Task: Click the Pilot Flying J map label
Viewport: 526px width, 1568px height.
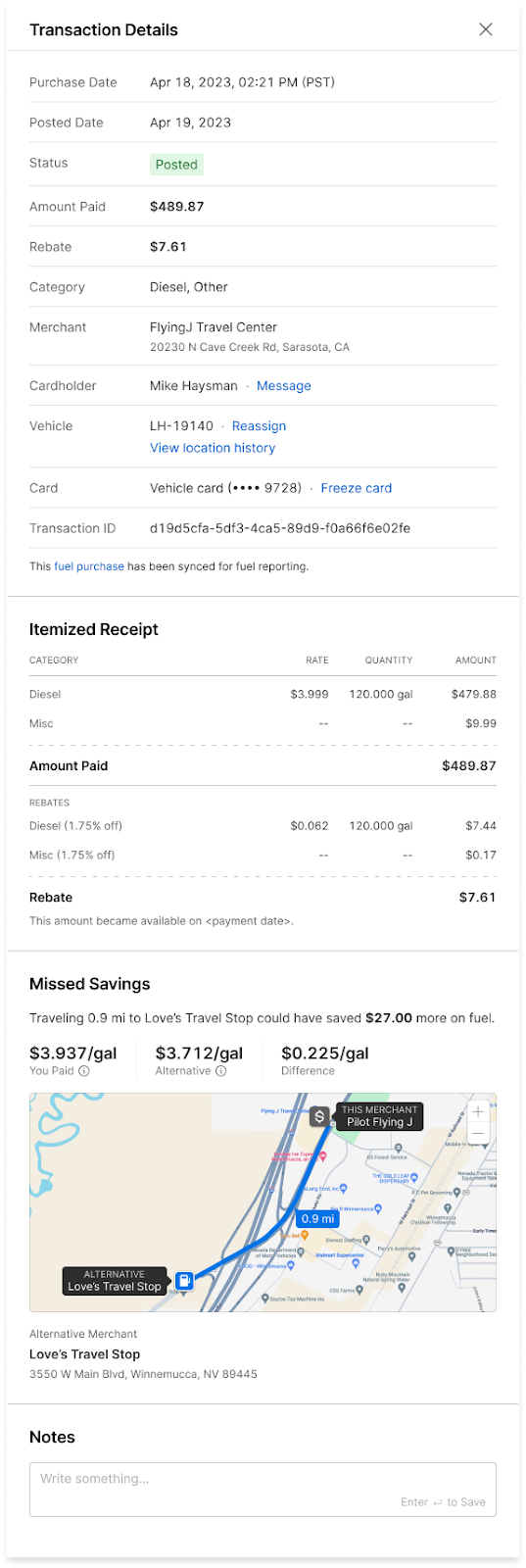Action: point(379,1116)
